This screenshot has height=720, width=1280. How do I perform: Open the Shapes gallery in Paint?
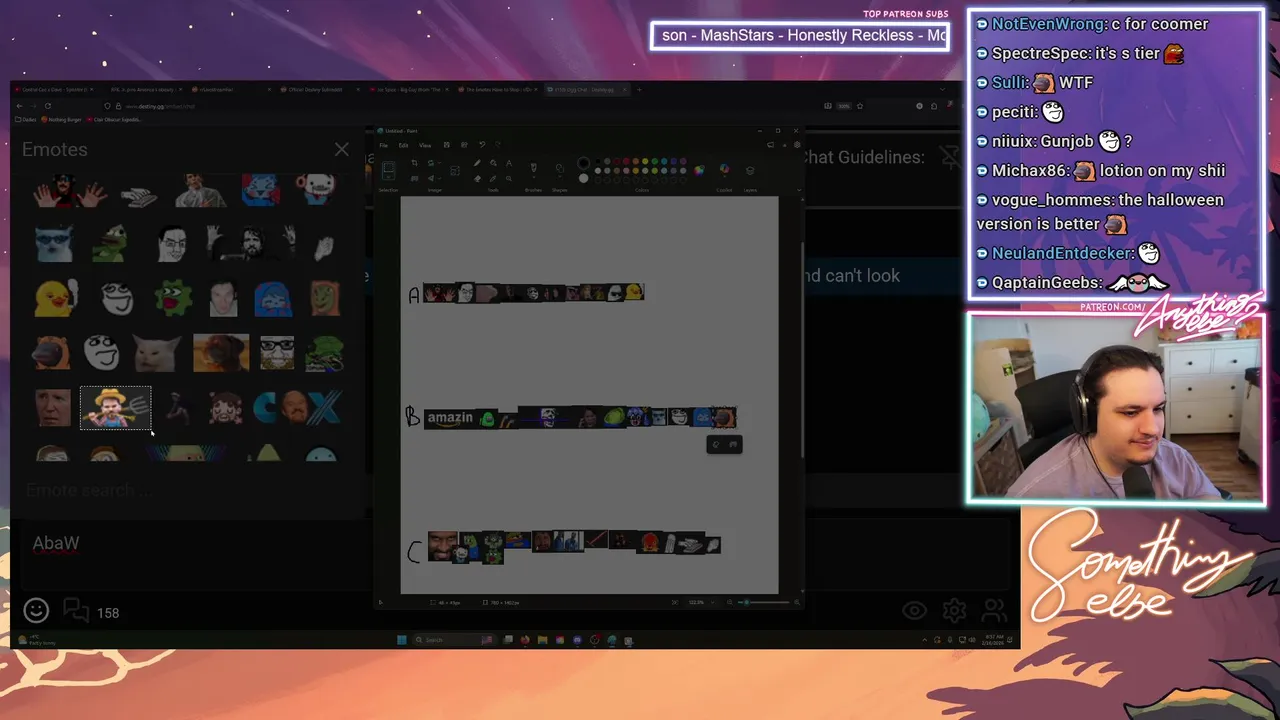click(x=560, y=170)
